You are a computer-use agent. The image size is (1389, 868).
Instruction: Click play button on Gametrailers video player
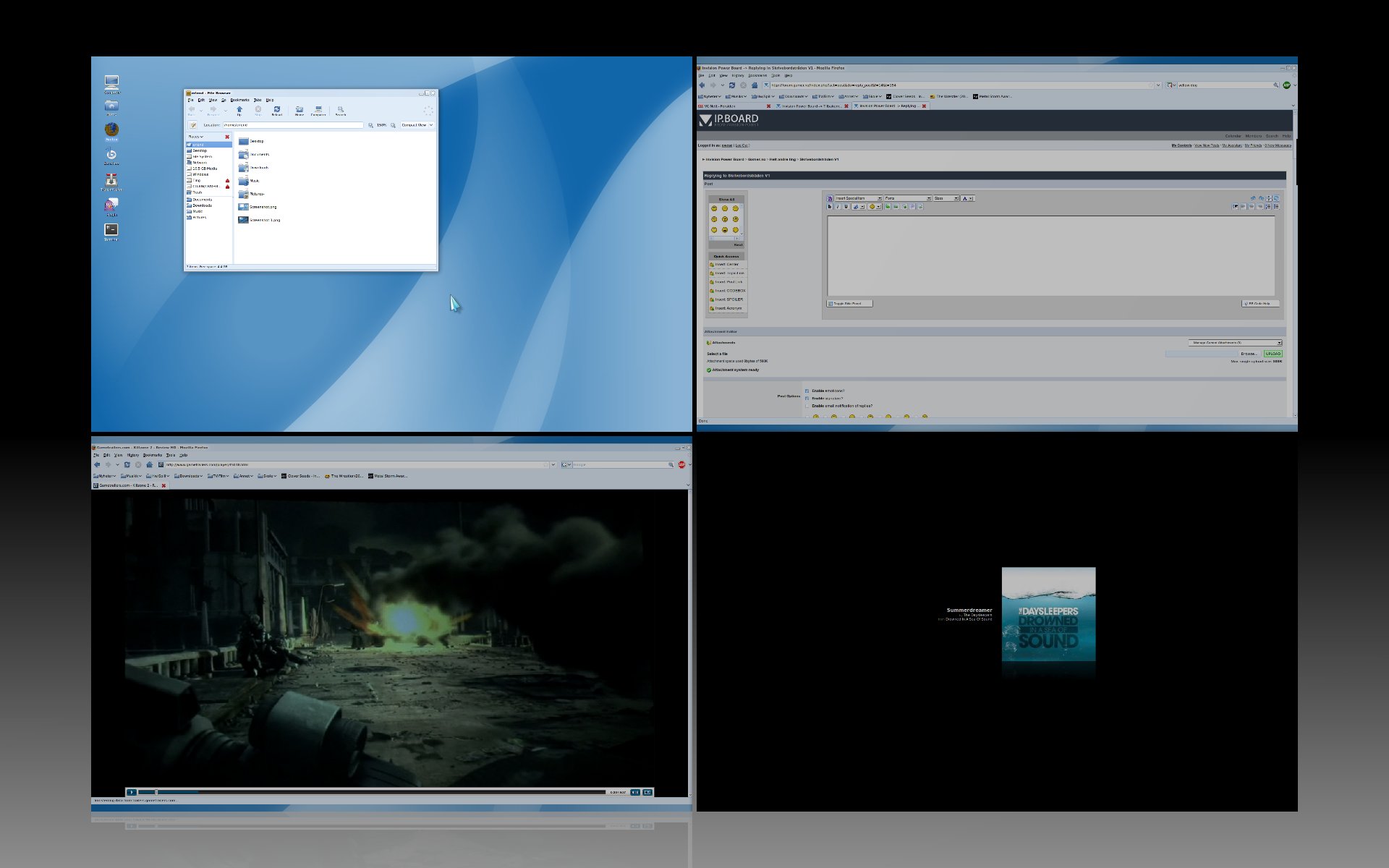tap(132, 792)
